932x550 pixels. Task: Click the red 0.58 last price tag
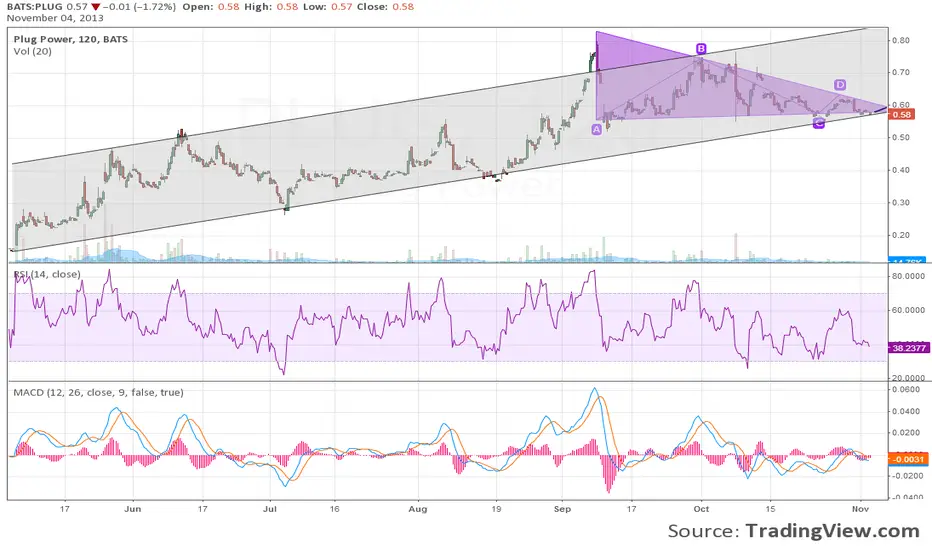[901, 114]
